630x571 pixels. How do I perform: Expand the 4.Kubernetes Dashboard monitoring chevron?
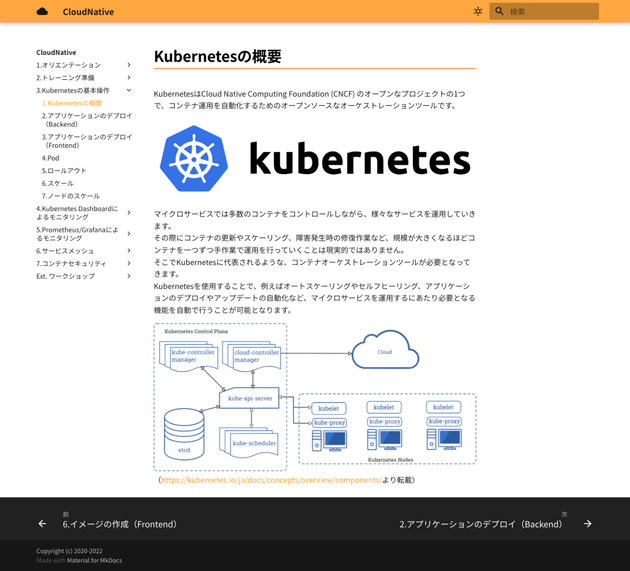[129, 212]
